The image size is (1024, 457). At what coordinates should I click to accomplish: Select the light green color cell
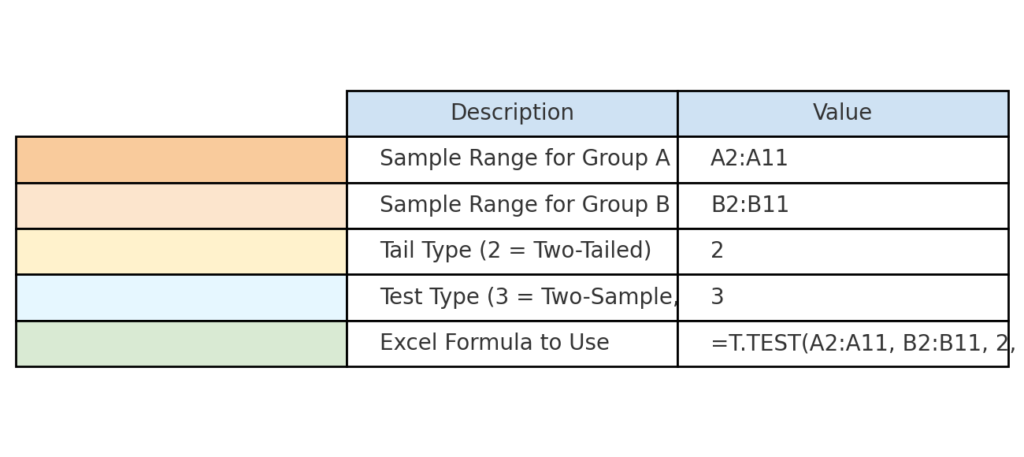click(x=181, y=344)
